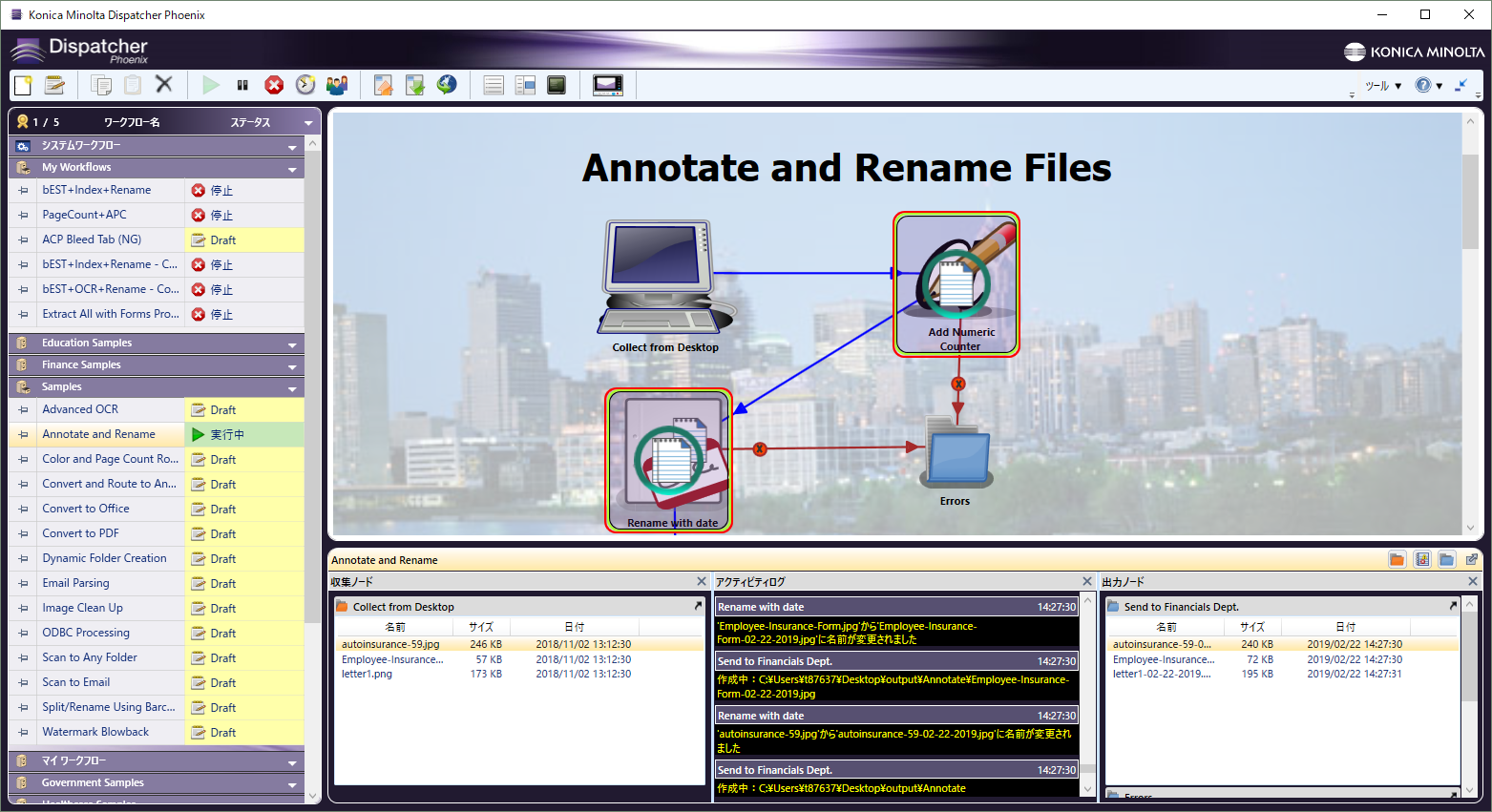The image size is (1492, 812).
Task: Sort by ワークフロー名 column header
Action: [x=132, y=122]
